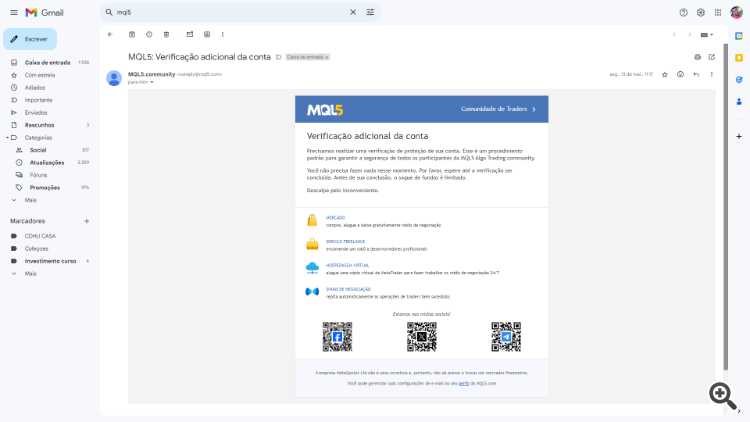Go to the next email arrow
Viewport: 750px width, 422px height.
[x=689, y=34]
